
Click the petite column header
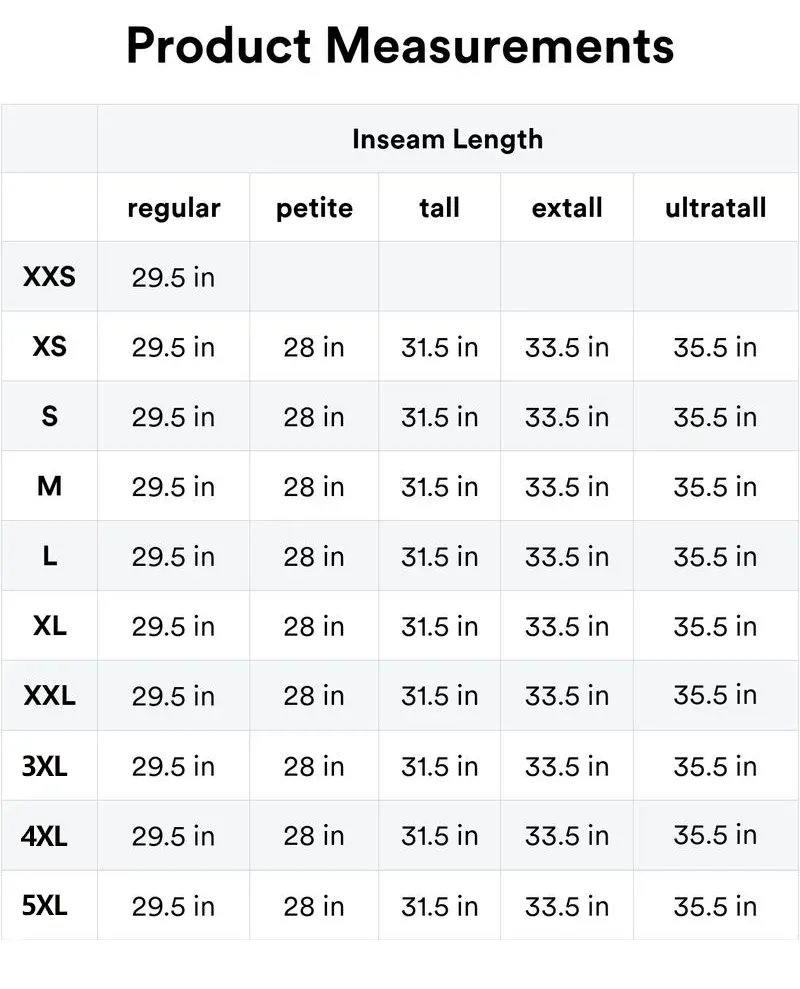tap(314, 208)
